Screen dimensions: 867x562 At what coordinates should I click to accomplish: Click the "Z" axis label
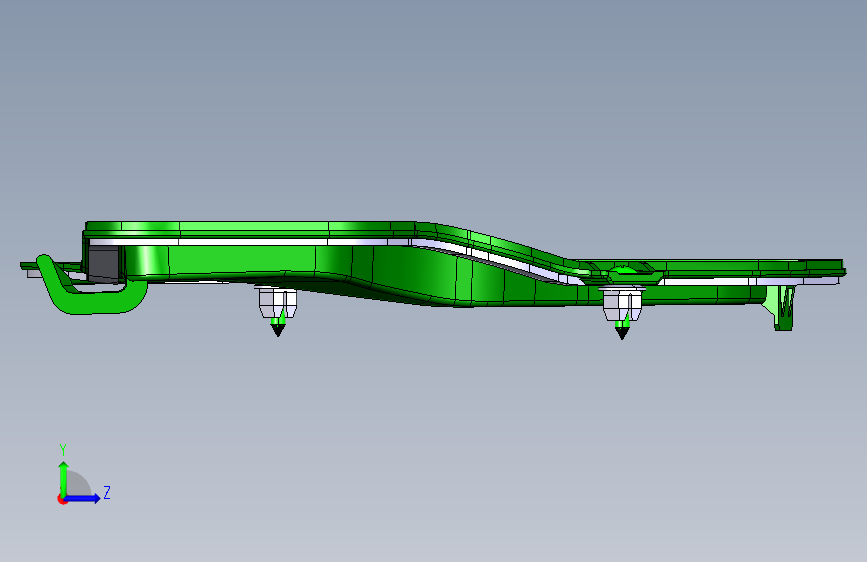tap(107, 492)
